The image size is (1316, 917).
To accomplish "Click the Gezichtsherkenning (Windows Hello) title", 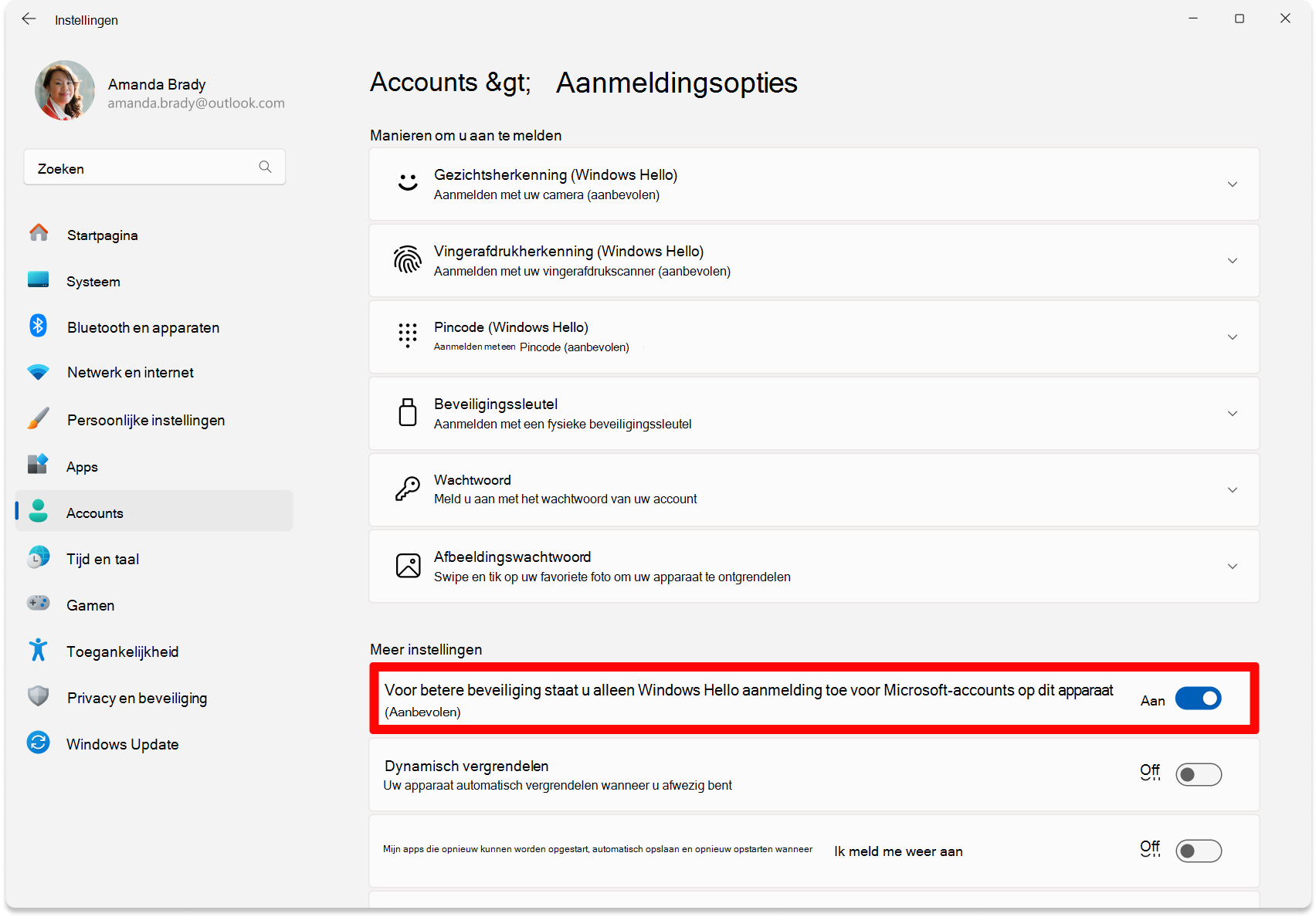I will 556,175.
